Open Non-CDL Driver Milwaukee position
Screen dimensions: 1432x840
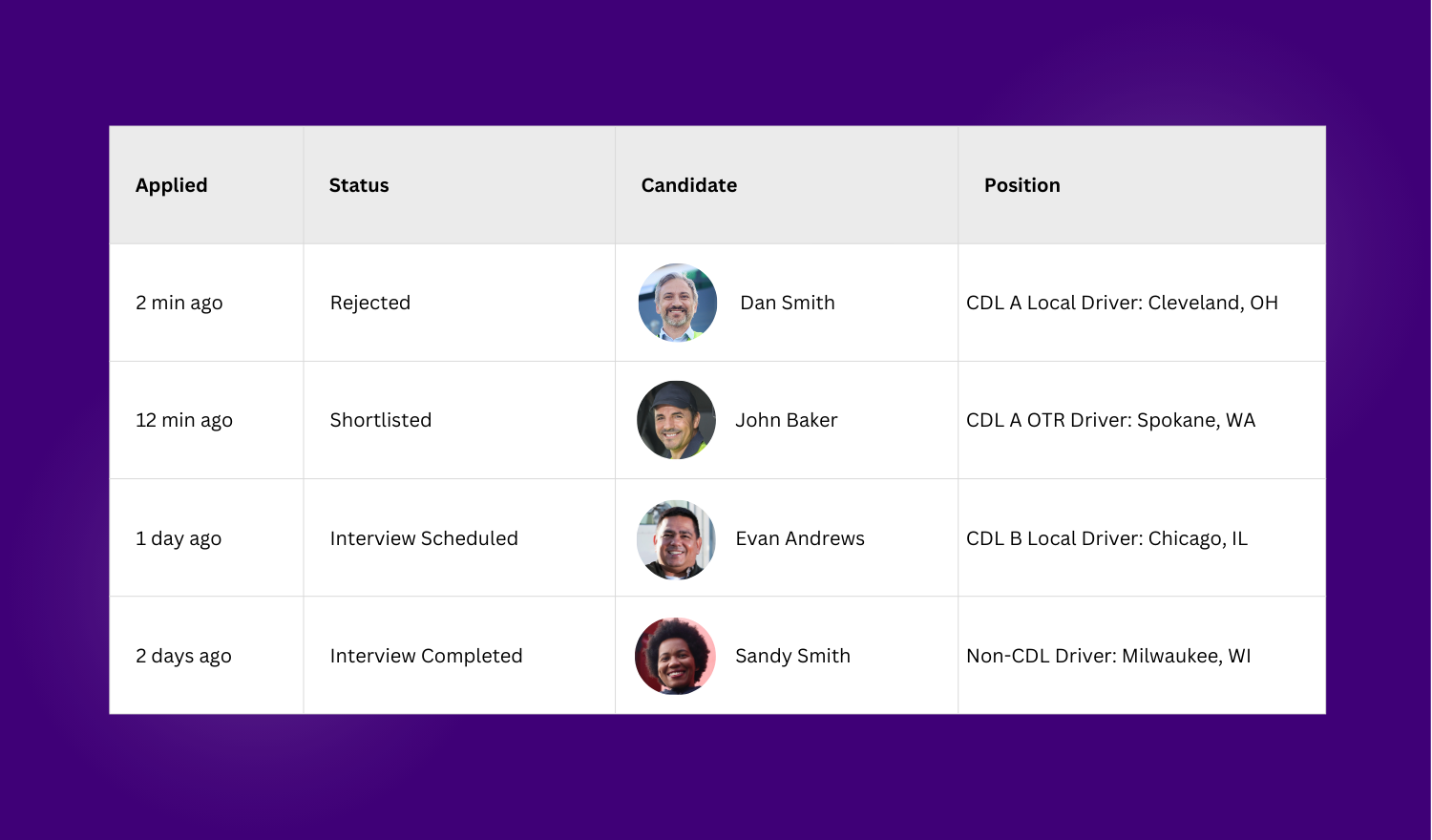[x=1108, y=656]
